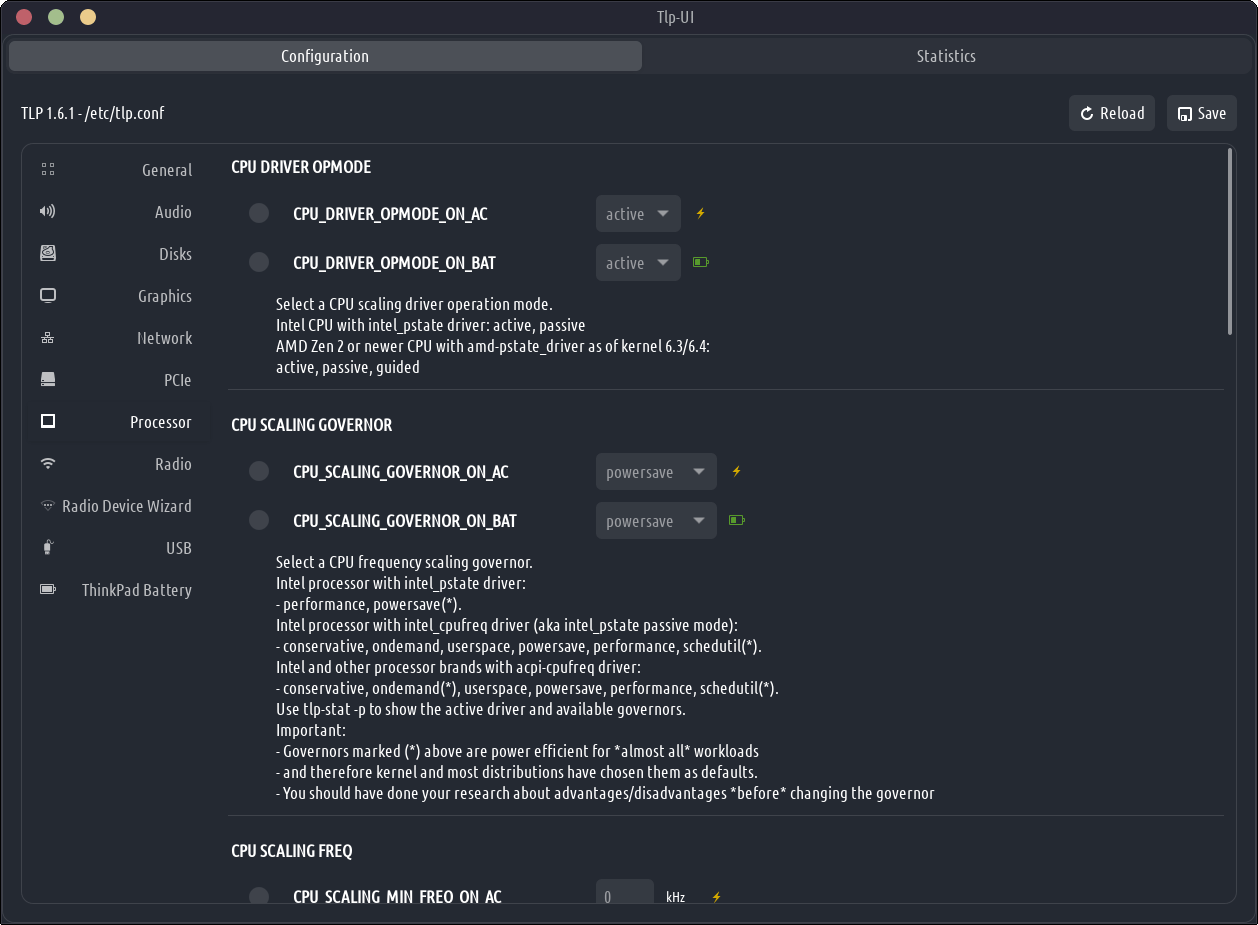Expand CPU_SCALING_GOVERNOR_ON_AC powersave dropdown

656,471
